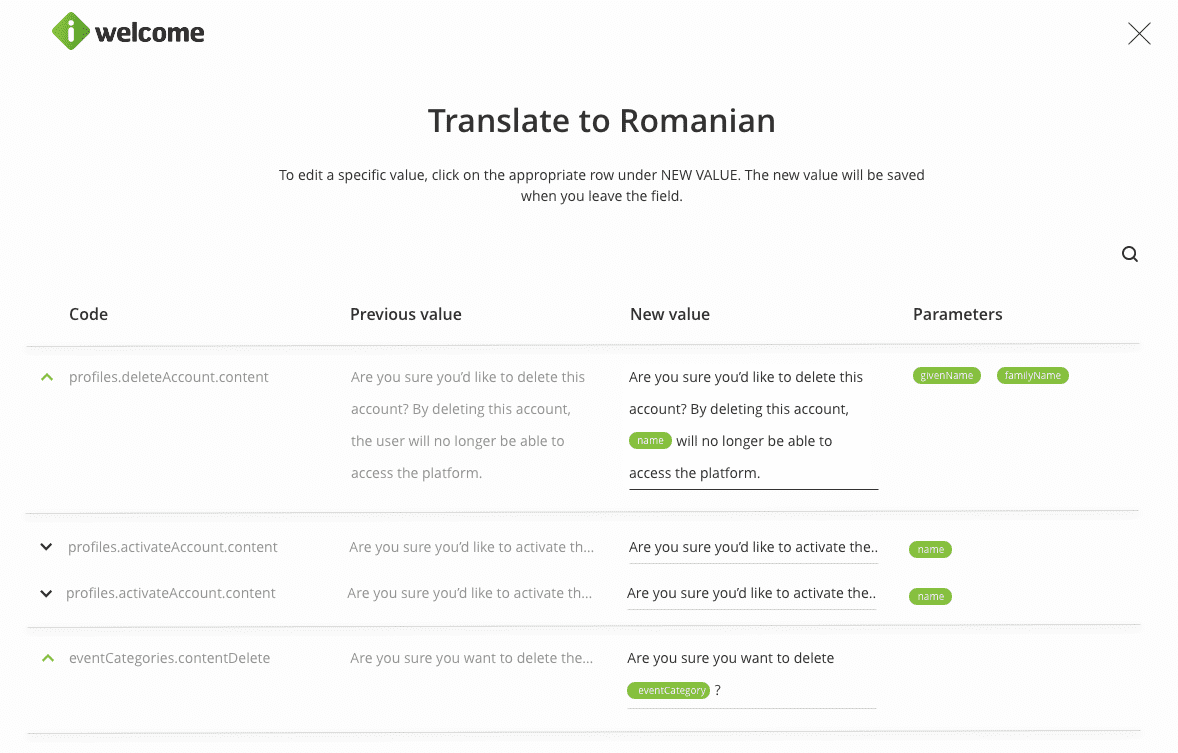Click name parameter of second activateAccount row
The image size is (1178, 753).
(x=930, y=596)
